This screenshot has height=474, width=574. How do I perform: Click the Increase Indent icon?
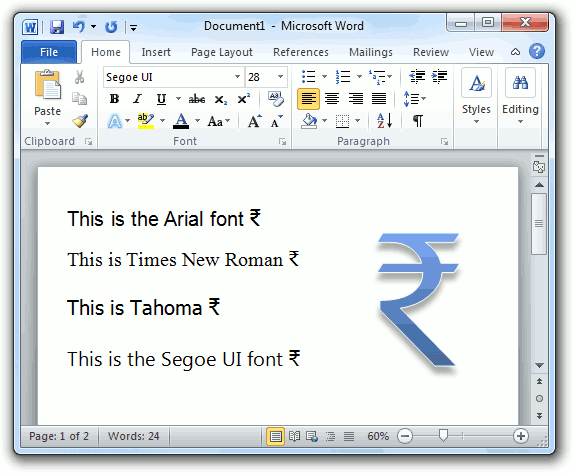(x=439, y=76)
